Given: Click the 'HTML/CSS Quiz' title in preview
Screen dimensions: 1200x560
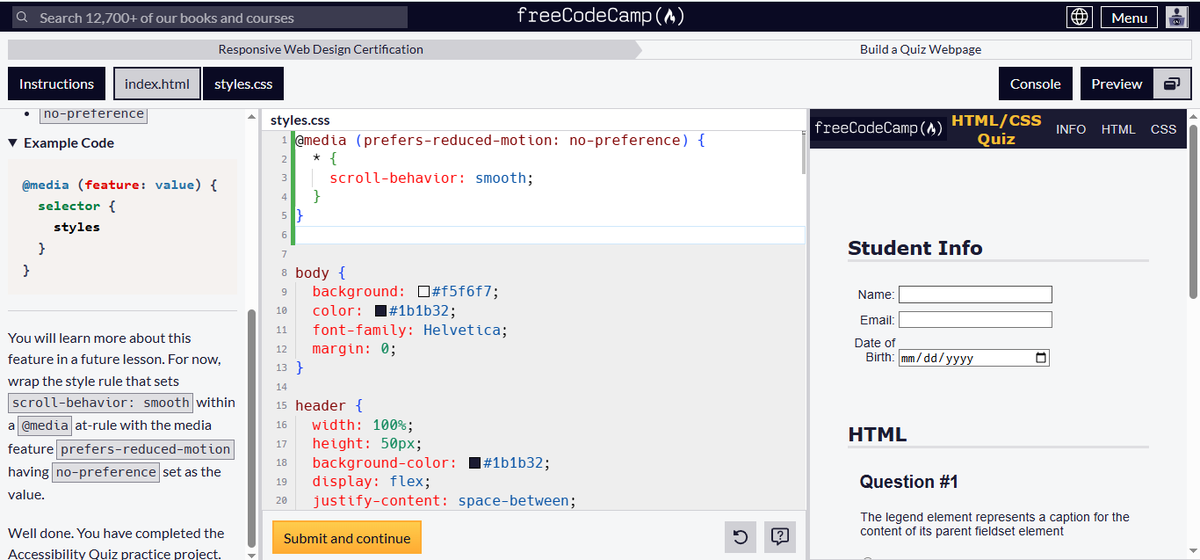Looking at the screenshot, I should coord(996,129).
